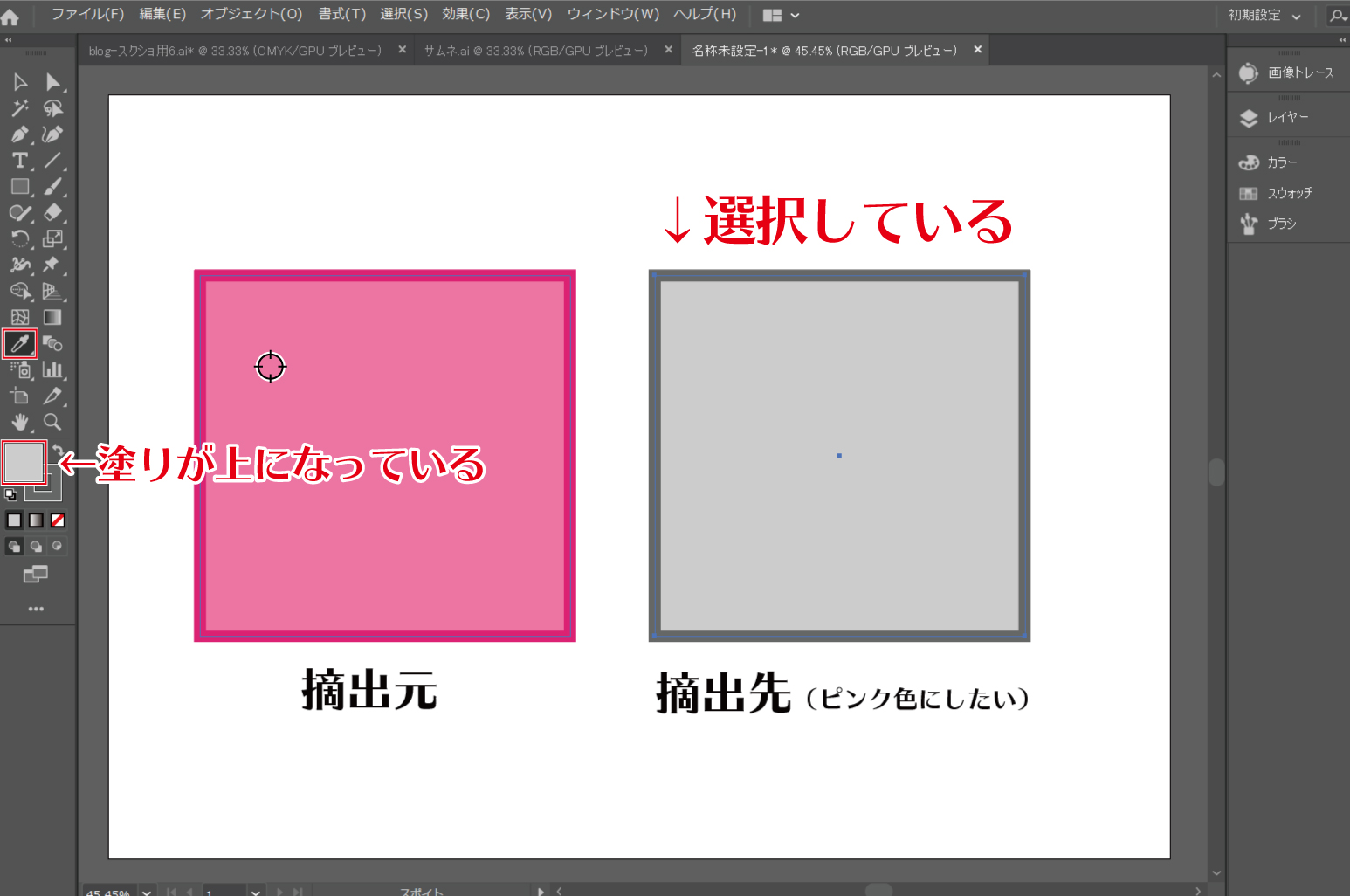Choose the Column Graph tool
This screenshot has width=1350, height=896.
point(53,369)
